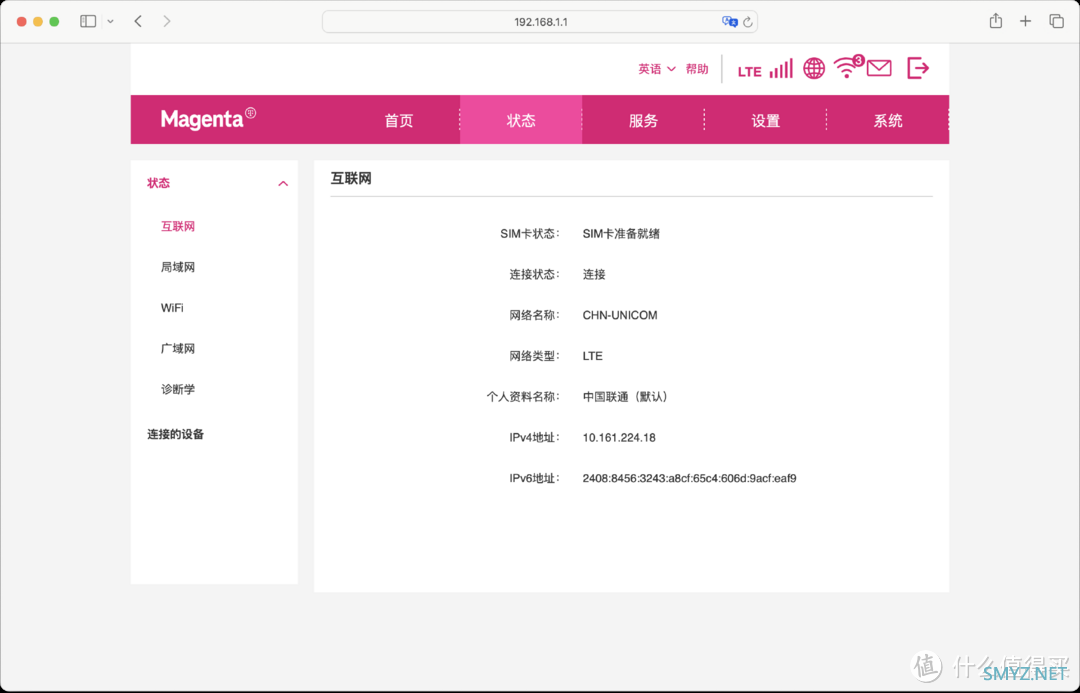Open the SMS envelope icon
Image resolution: width=1080 pixels, height=693 pixels.
pyautogui.click(x=879, y=69)
